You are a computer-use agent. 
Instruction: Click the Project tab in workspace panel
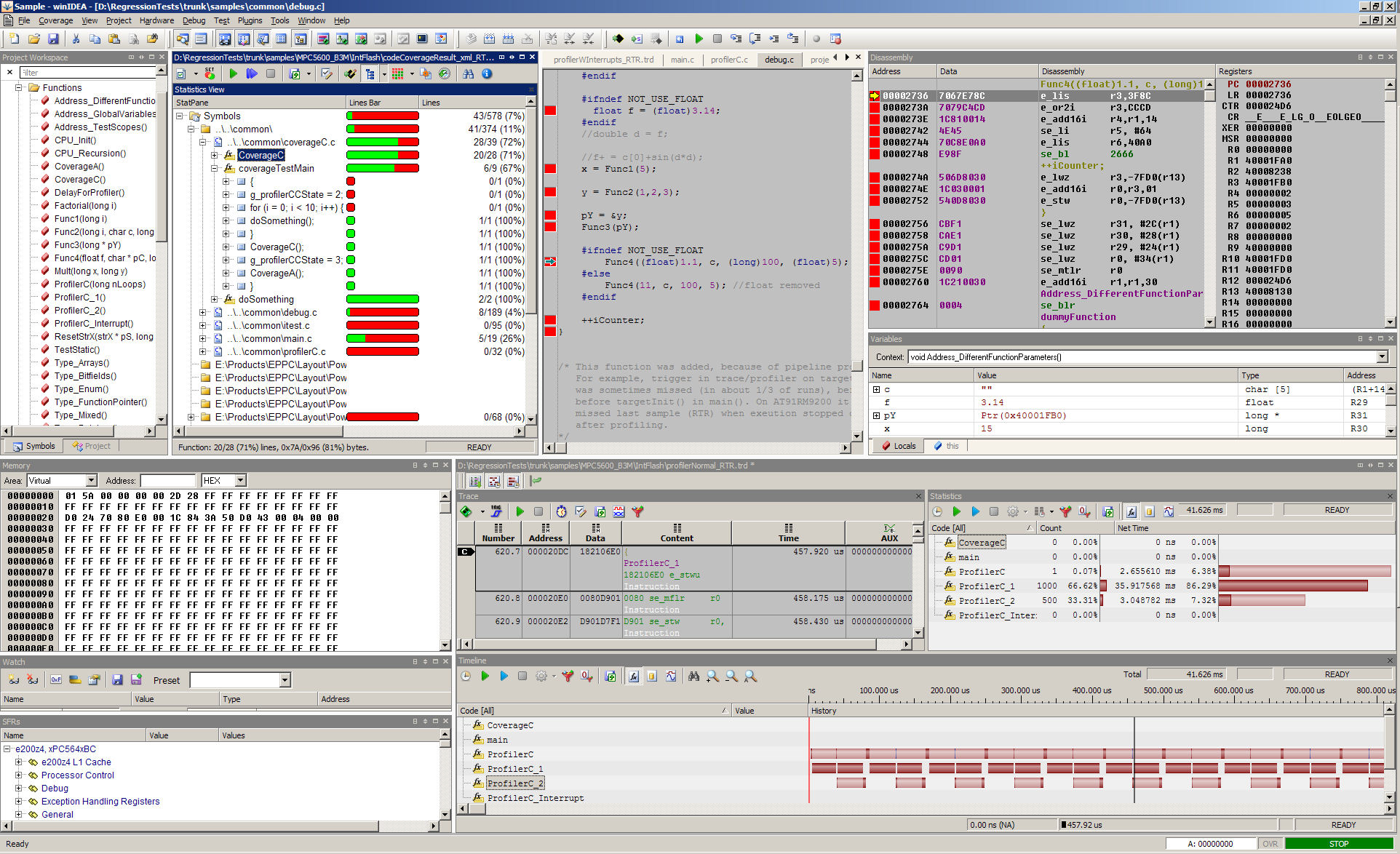(92, 446)
